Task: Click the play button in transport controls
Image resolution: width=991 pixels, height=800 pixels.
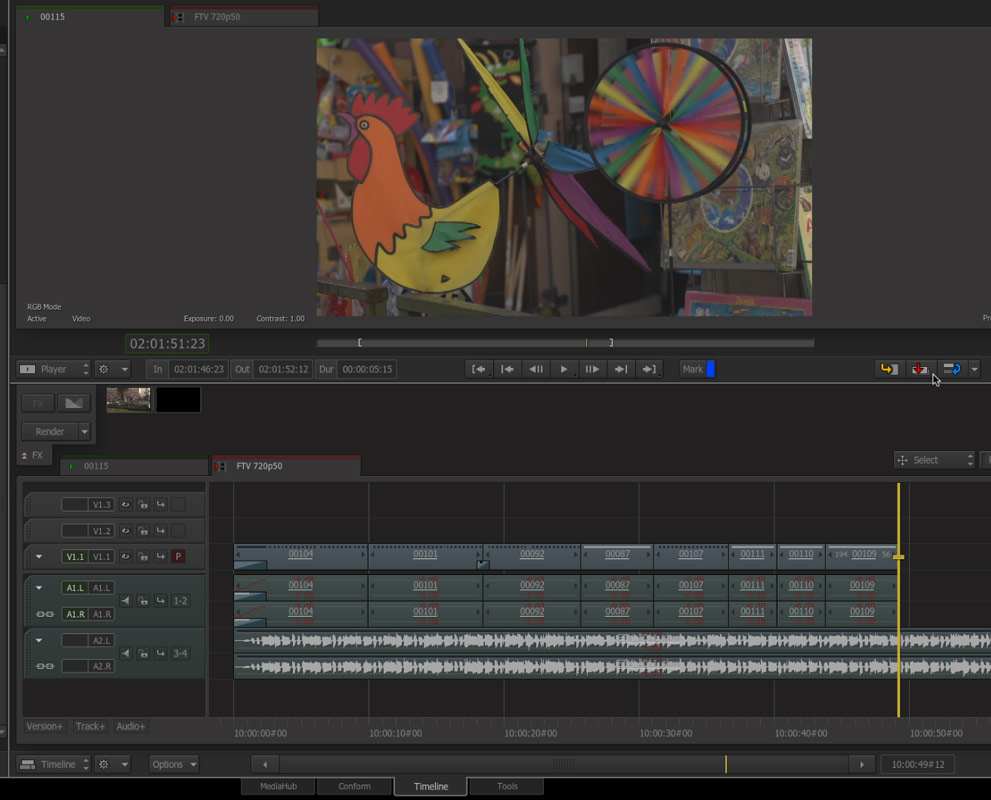Action: [564, 369]
